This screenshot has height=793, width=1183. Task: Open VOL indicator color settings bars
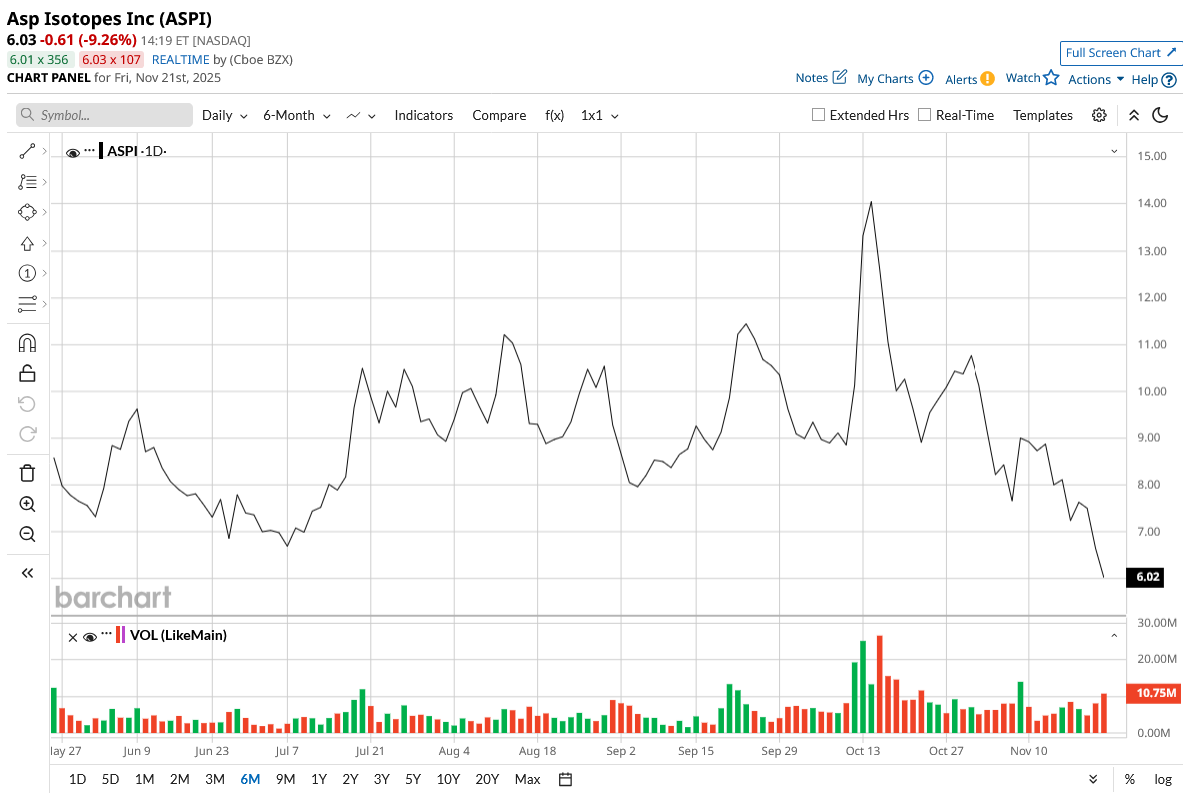pyautogui.click(x=120, y=635)
